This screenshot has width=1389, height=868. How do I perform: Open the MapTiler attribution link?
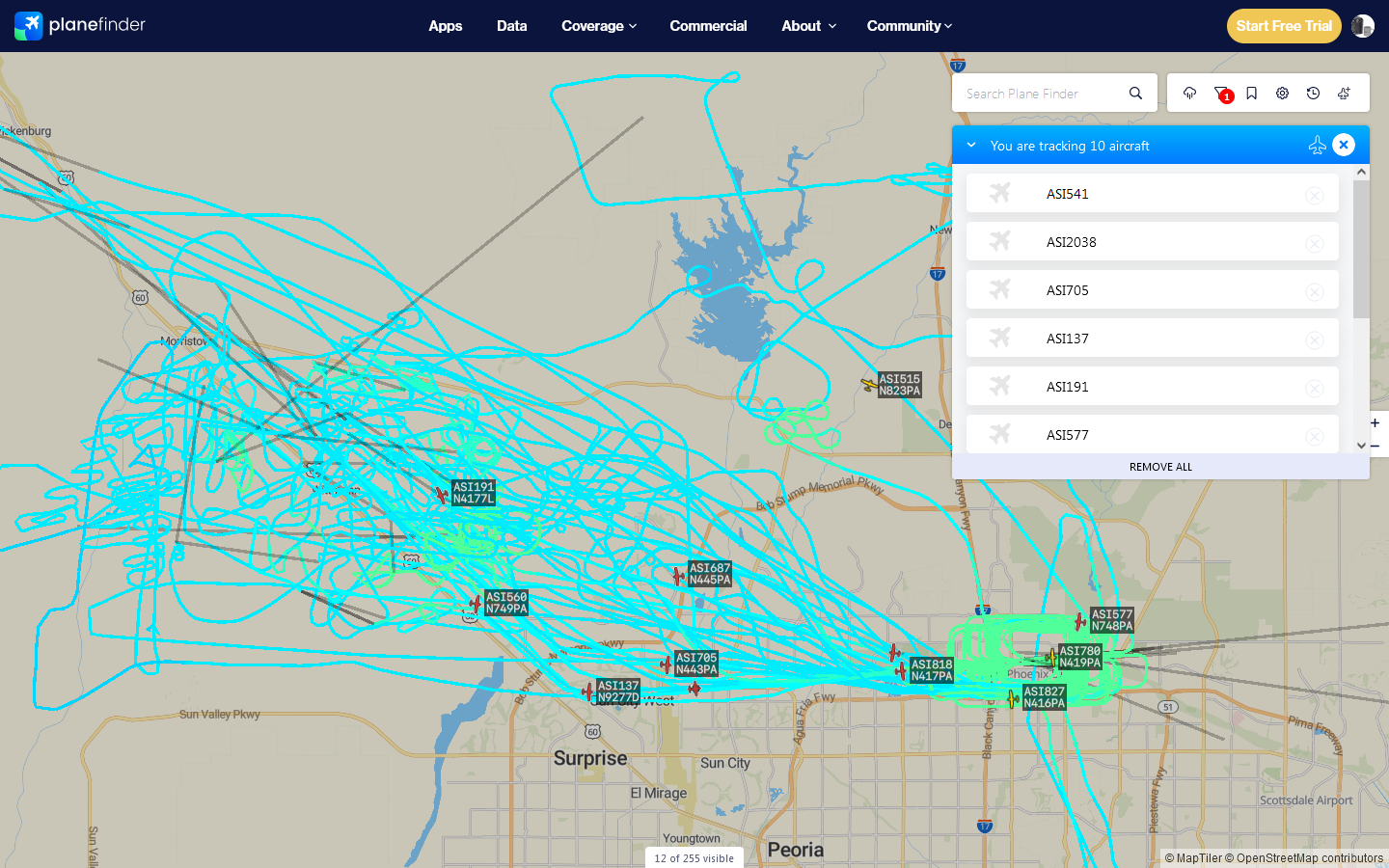[1193, 858]
